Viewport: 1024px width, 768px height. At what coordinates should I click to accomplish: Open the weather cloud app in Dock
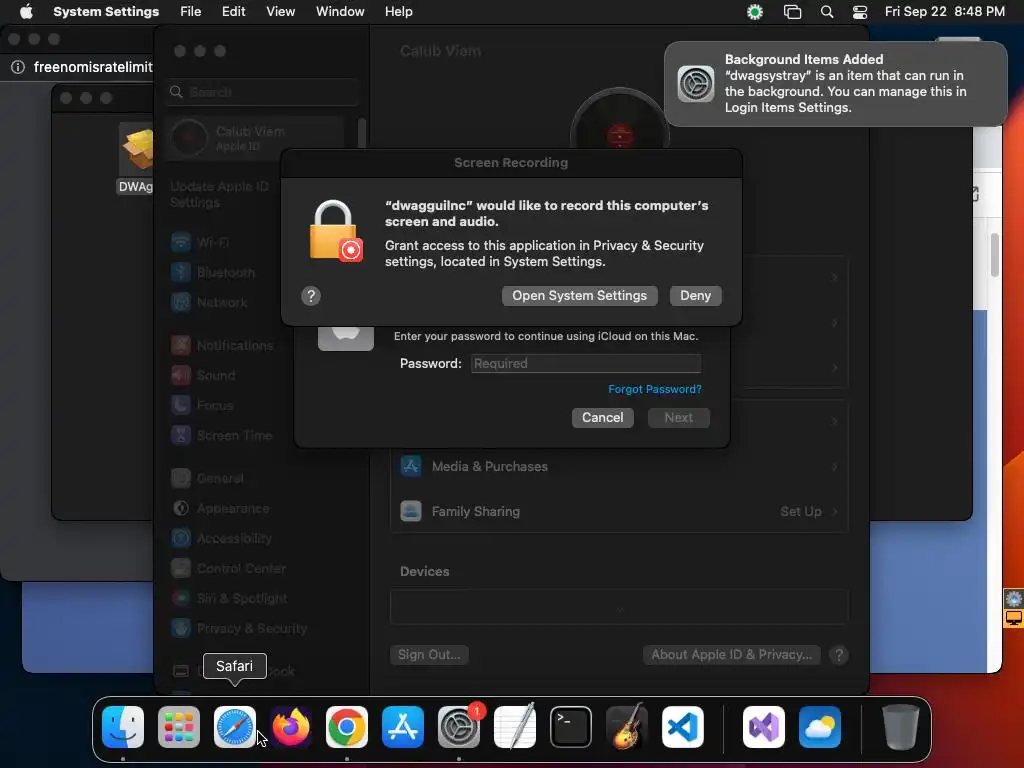point(820,727)
